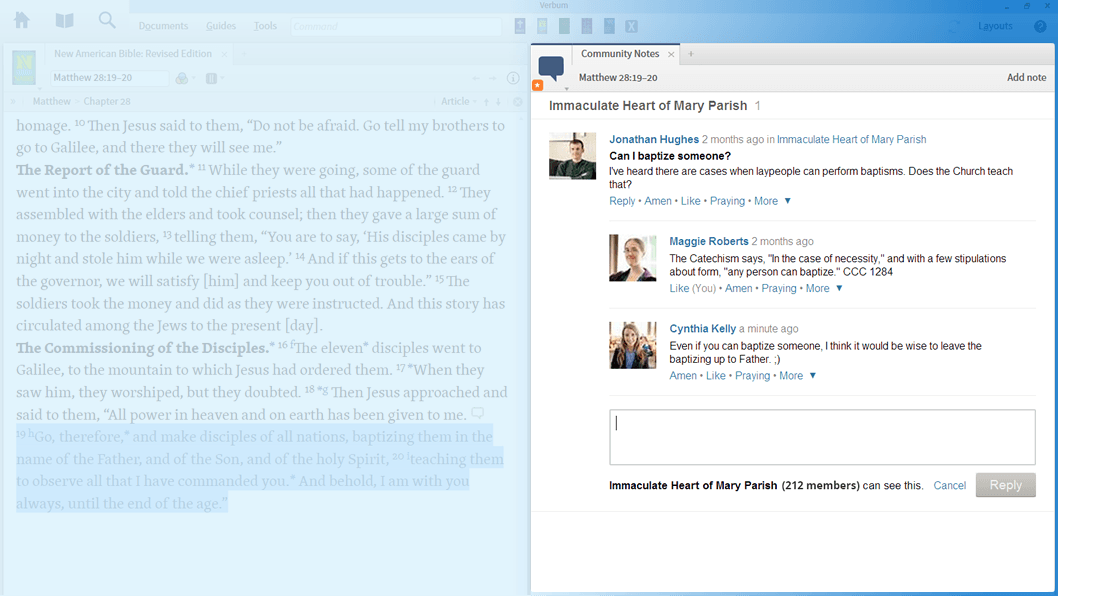Expand More options on Maggie Roberts reply
Viewport: 1112px width, 596px height.
click(824, 289)
